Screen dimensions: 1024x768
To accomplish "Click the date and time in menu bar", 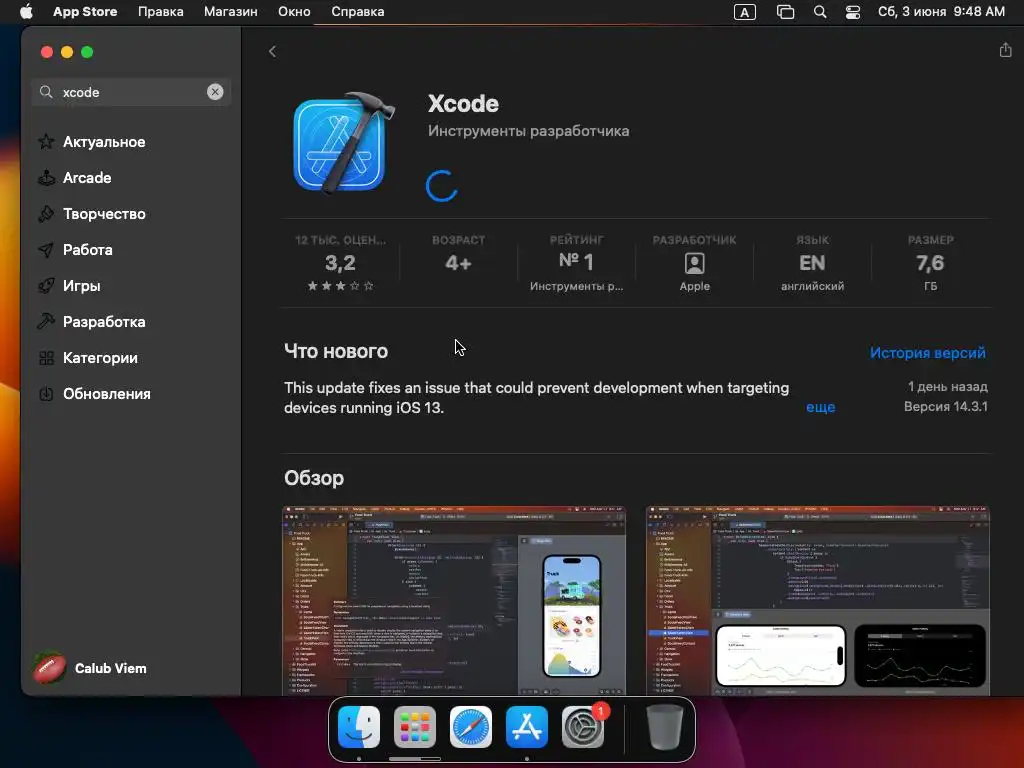I will [x=941, y=12].
